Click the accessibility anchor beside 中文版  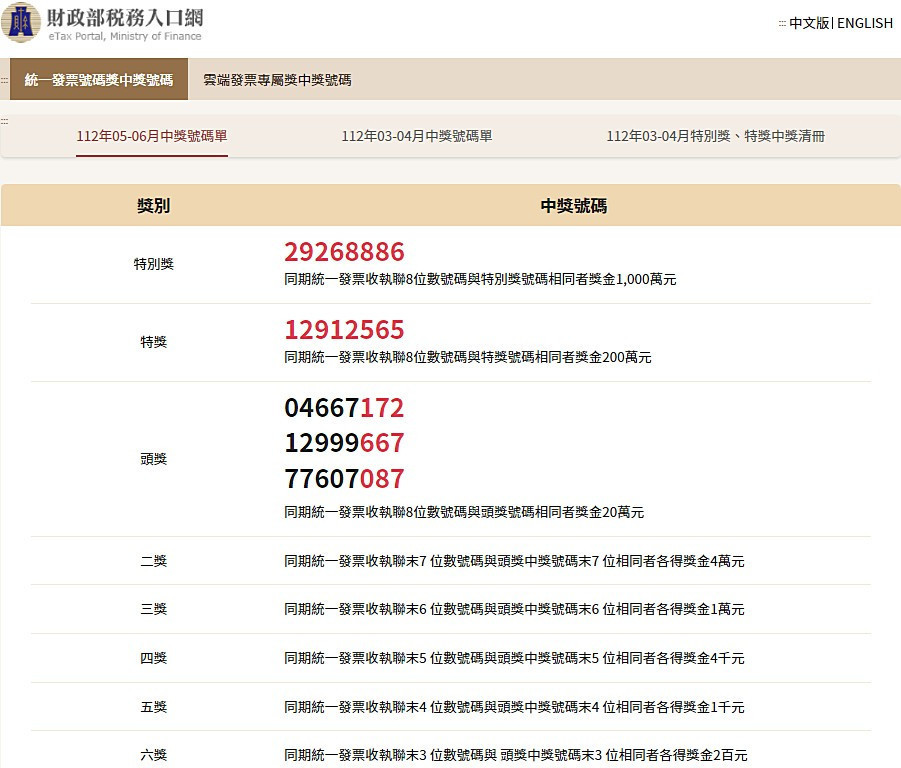click(782, 24)
